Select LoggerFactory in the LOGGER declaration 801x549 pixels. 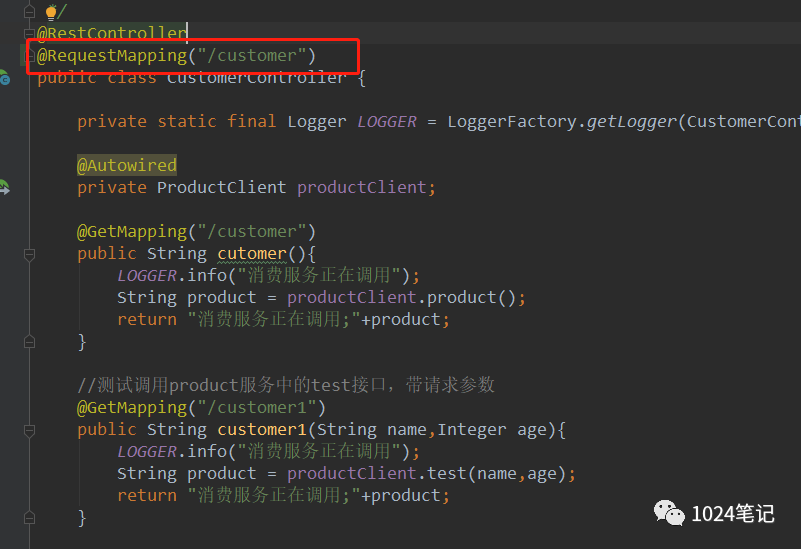[x=512, y=122]
